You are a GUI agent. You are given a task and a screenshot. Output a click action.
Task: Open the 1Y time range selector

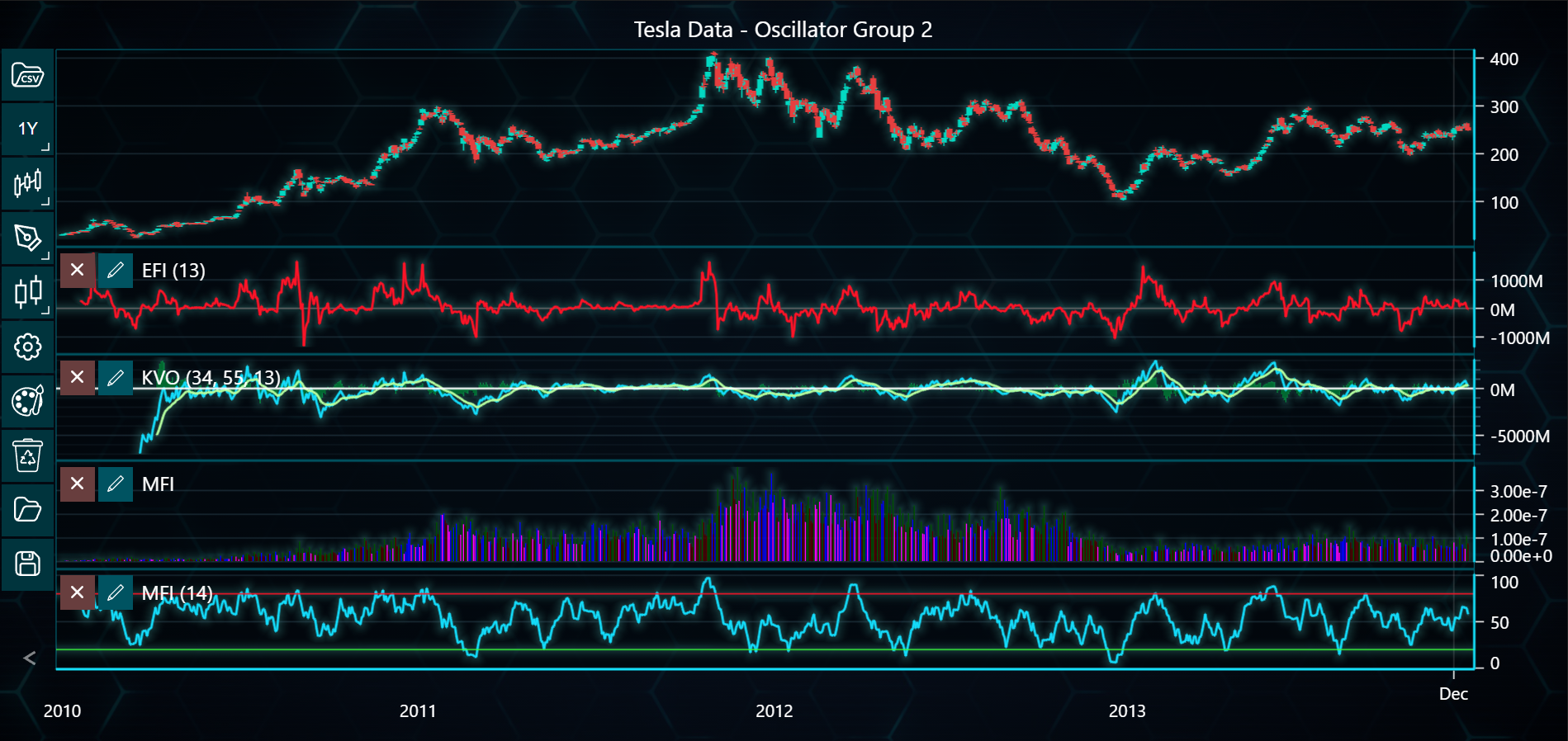tap(27, 130)
